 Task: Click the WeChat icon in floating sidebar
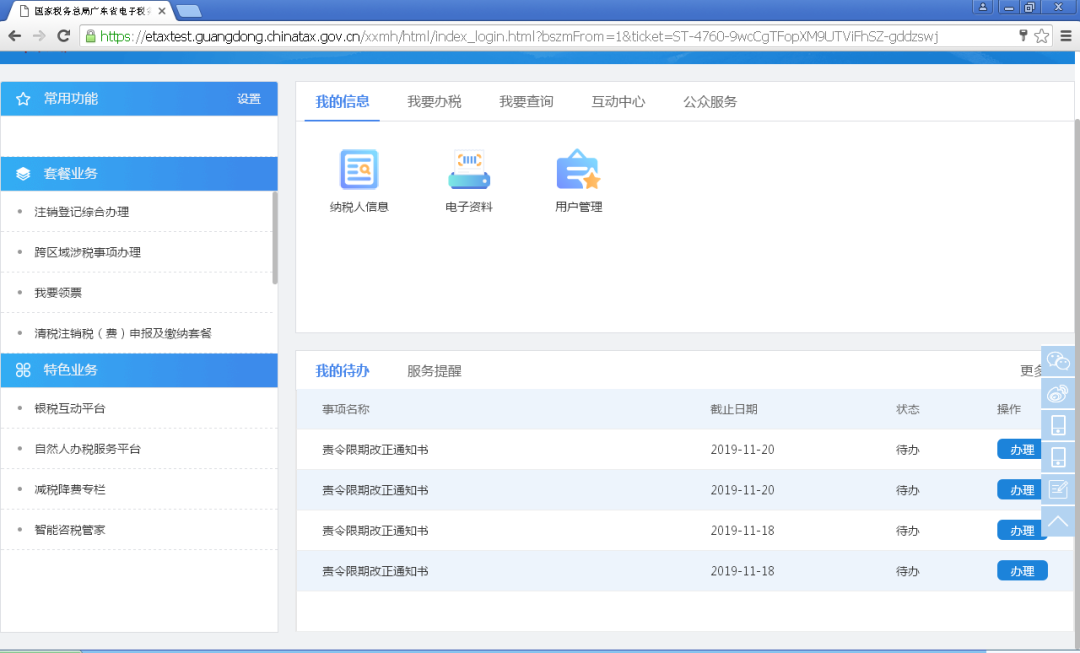click(x=1058, y=361)
